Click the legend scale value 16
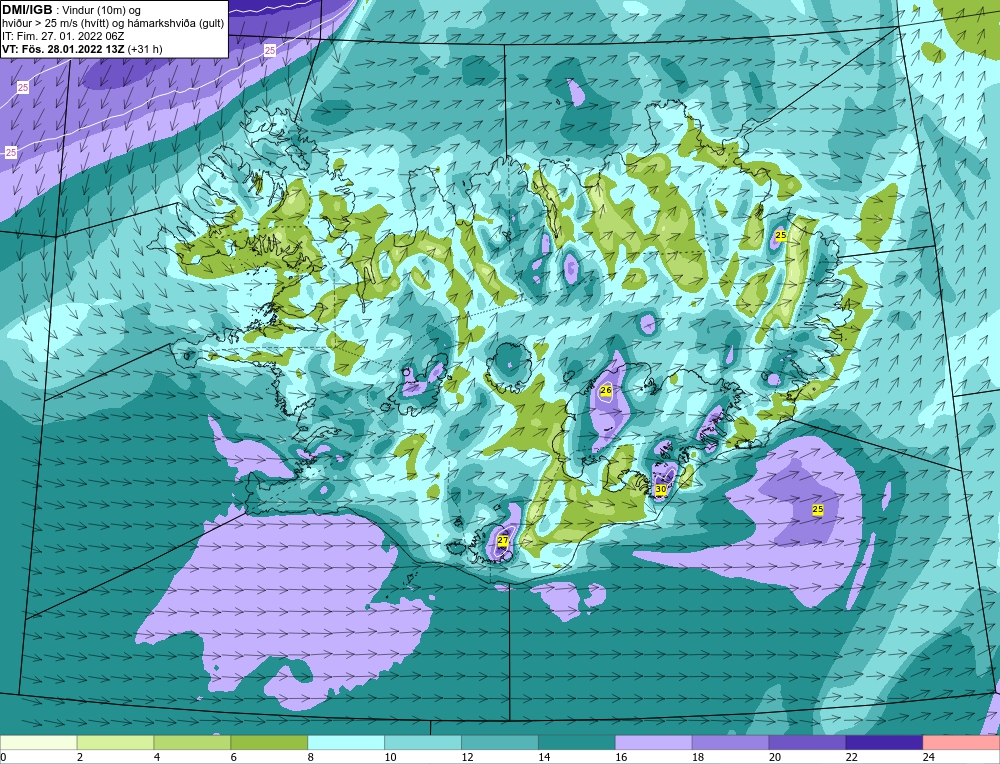Image resolution: width=1000 pixels, height=764 pixels. coord(621,758)
